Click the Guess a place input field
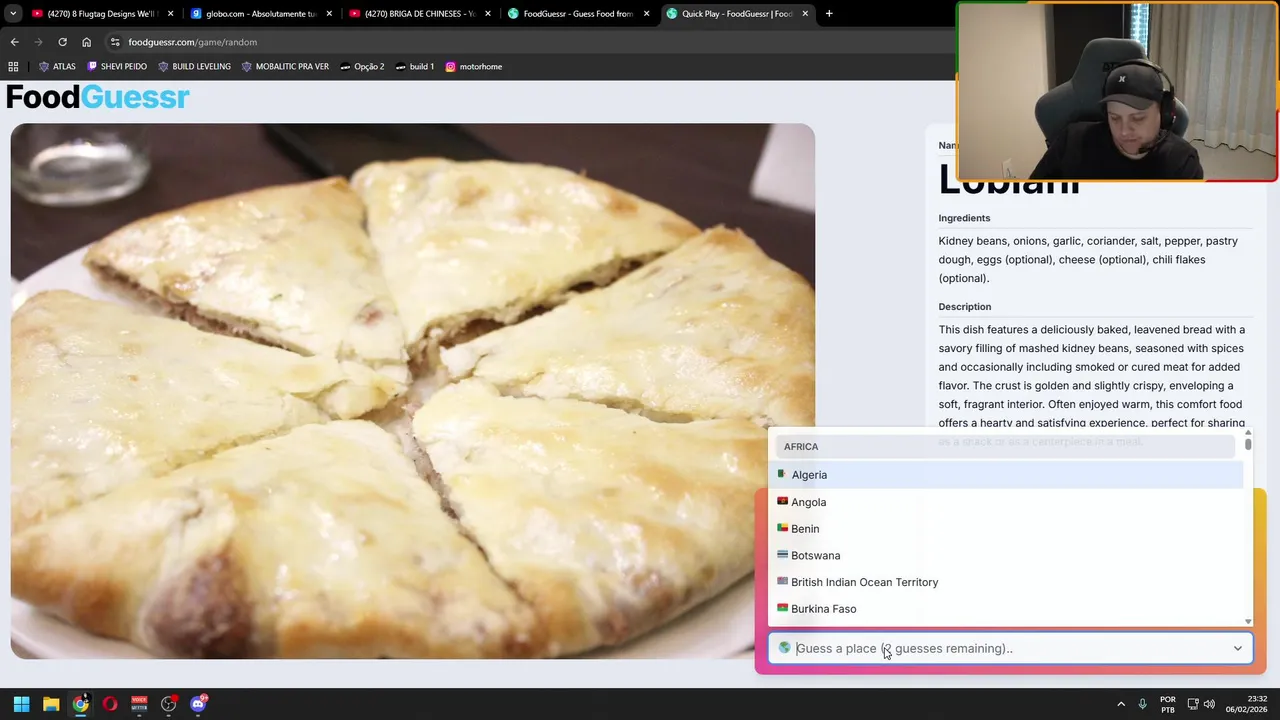This screenshot has height=720, width=1280. [1010, 648]
